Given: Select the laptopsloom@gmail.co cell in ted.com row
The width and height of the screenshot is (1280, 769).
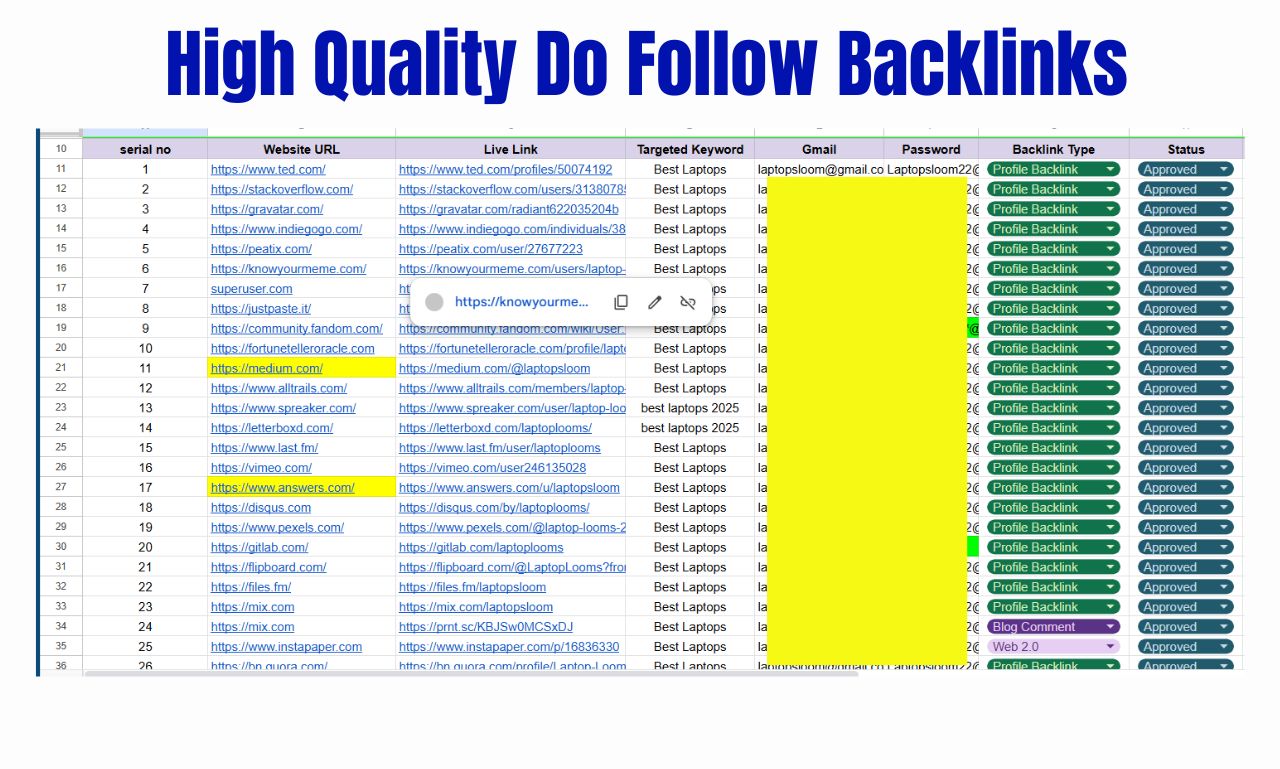Looking at the screenshot, I should (820, 170).
